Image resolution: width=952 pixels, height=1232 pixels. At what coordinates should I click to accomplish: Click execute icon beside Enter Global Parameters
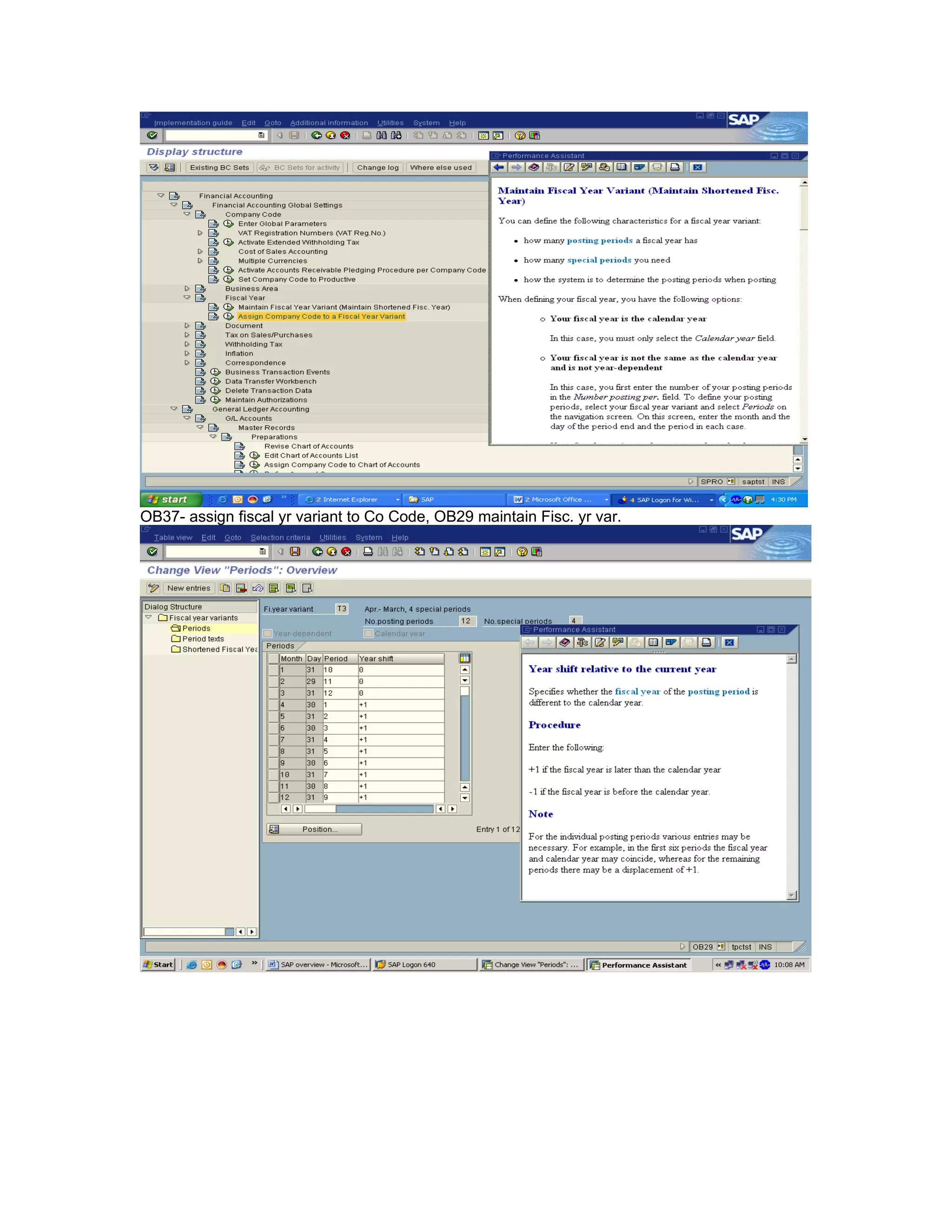coord(228,223)
